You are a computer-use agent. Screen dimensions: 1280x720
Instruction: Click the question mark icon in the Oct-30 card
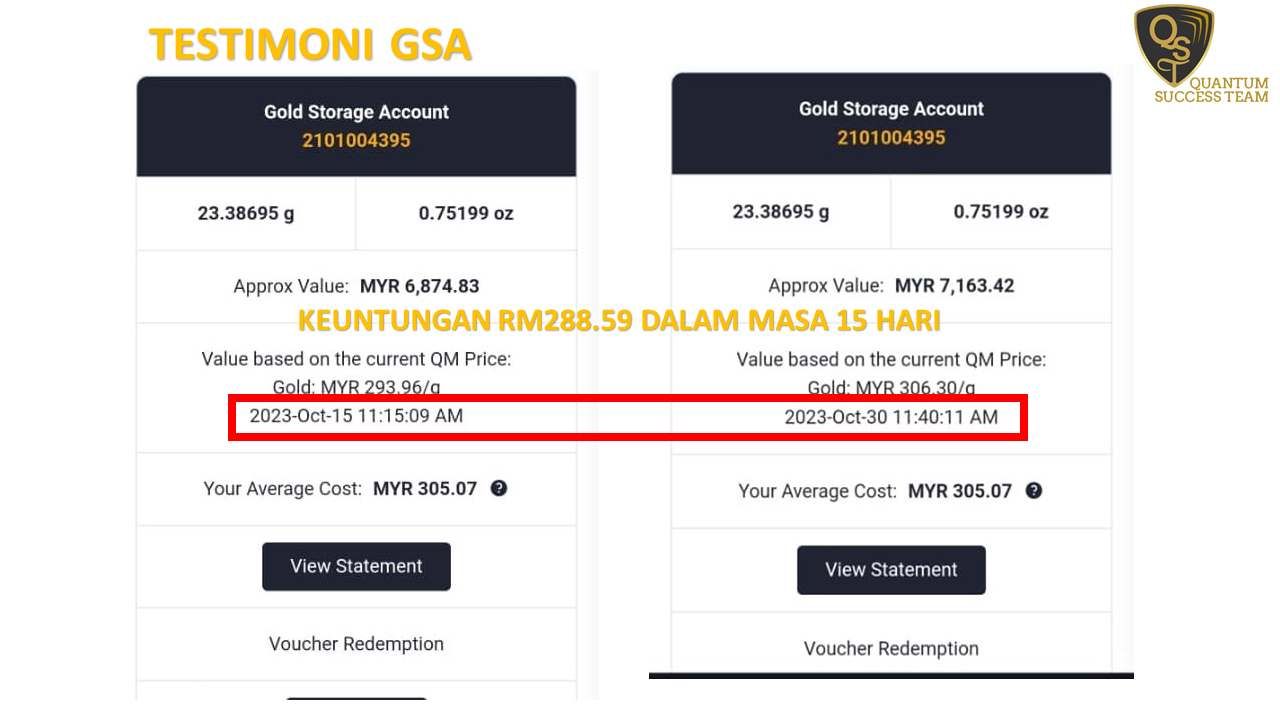[x=1034, y=491]
